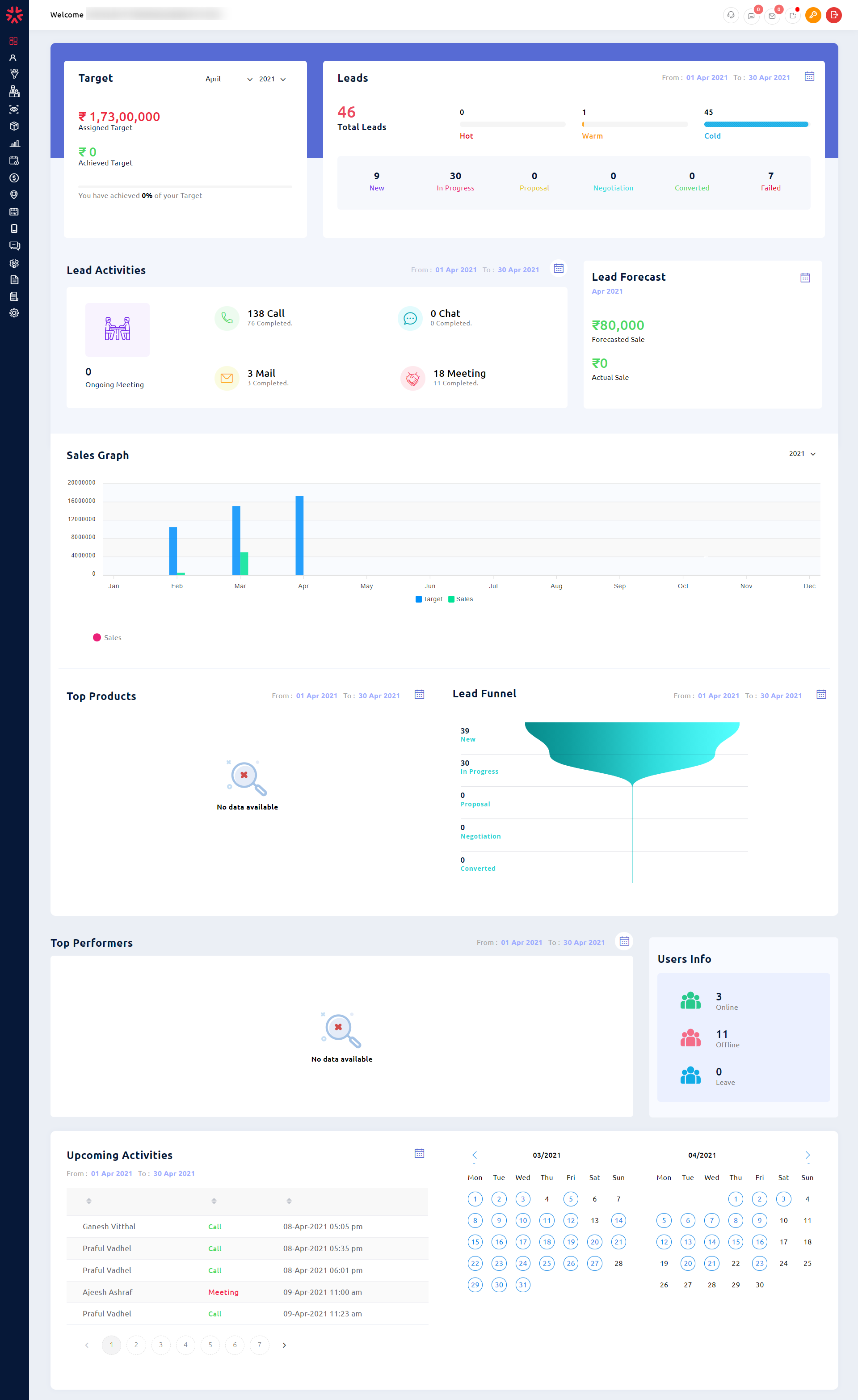Toggle the Target series in chart legend
Image resolution: width=858 pixels, height=1400 pixels.
pyautogui.click(x=429, y=599)
